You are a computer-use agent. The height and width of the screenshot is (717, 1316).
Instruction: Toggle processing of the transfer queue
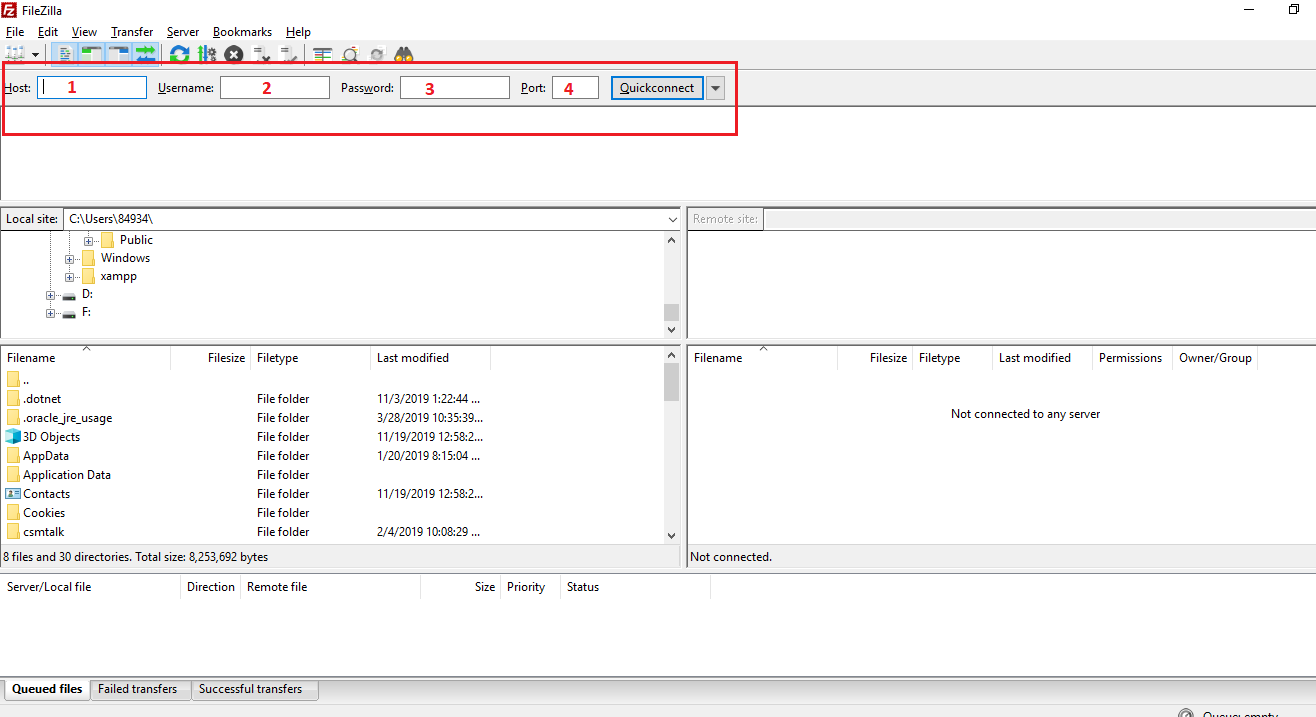coord(207,54)
